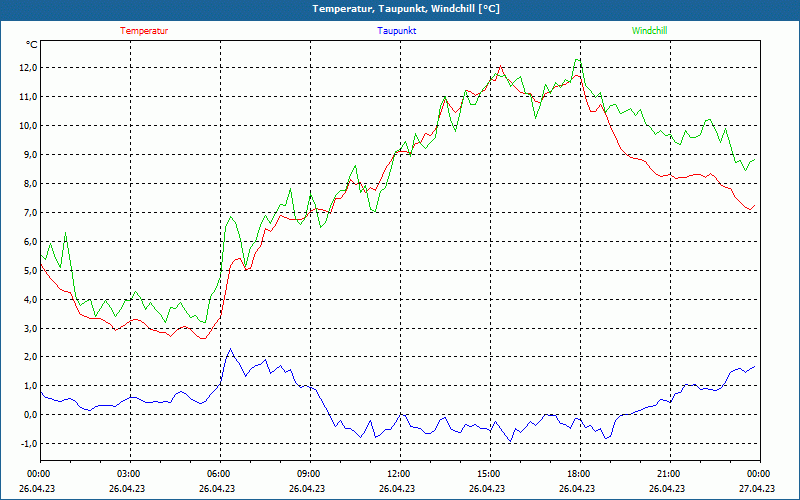Click the 9,0 y-axis value
This screenshot has height=500, width=800.
point(31,155)
